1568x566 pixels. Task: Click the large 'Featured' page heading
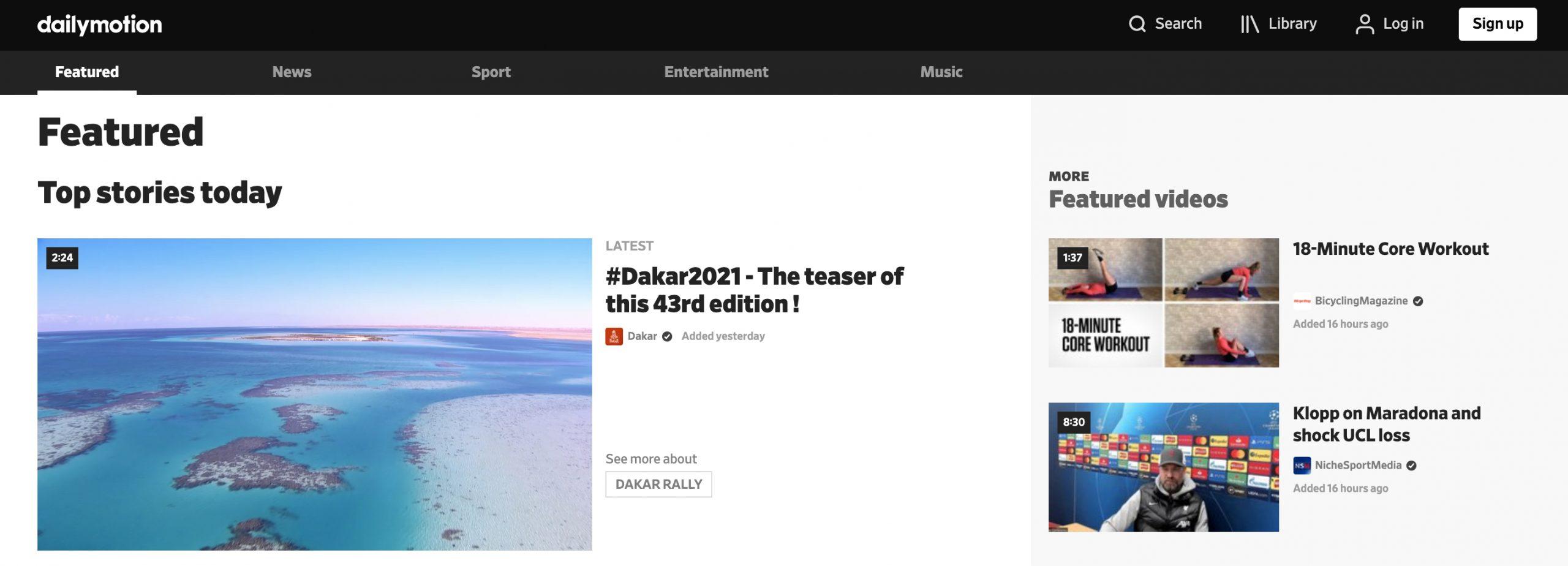[x=120, y=132]
